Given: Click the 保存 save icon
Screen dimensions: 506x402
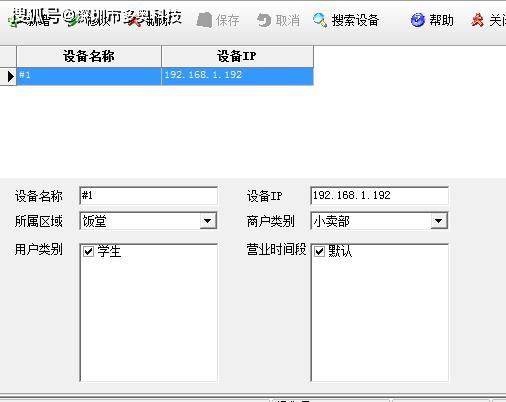Looking at the screenshot, I should coord(204,20).
